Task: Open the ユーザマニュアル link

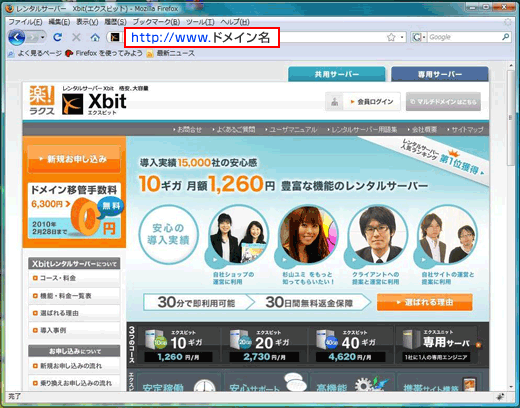Action: click(x=291, y=129)
